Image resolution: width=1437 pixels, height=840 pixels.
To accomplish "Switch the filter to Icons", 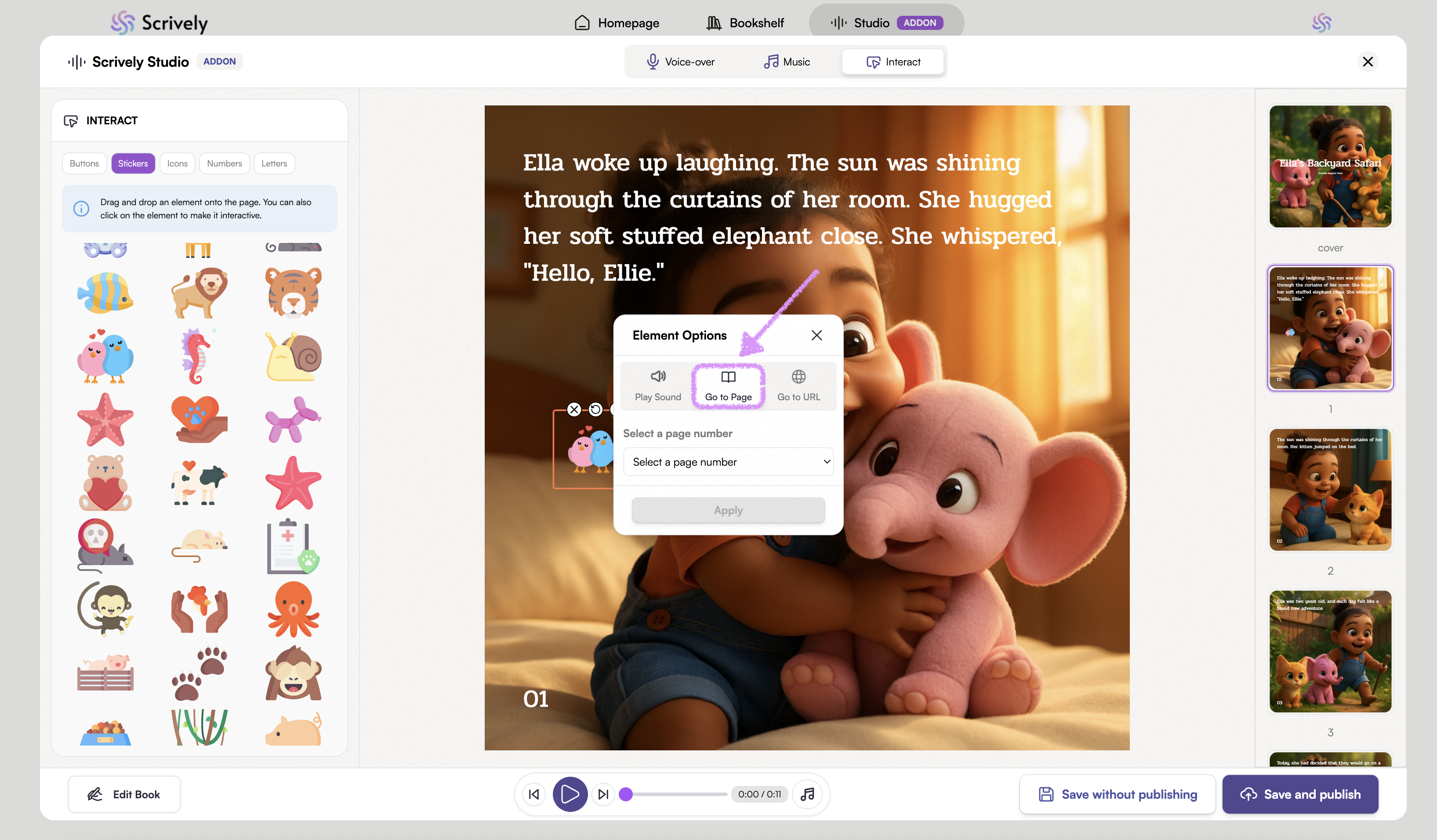I will click(177, 163).
